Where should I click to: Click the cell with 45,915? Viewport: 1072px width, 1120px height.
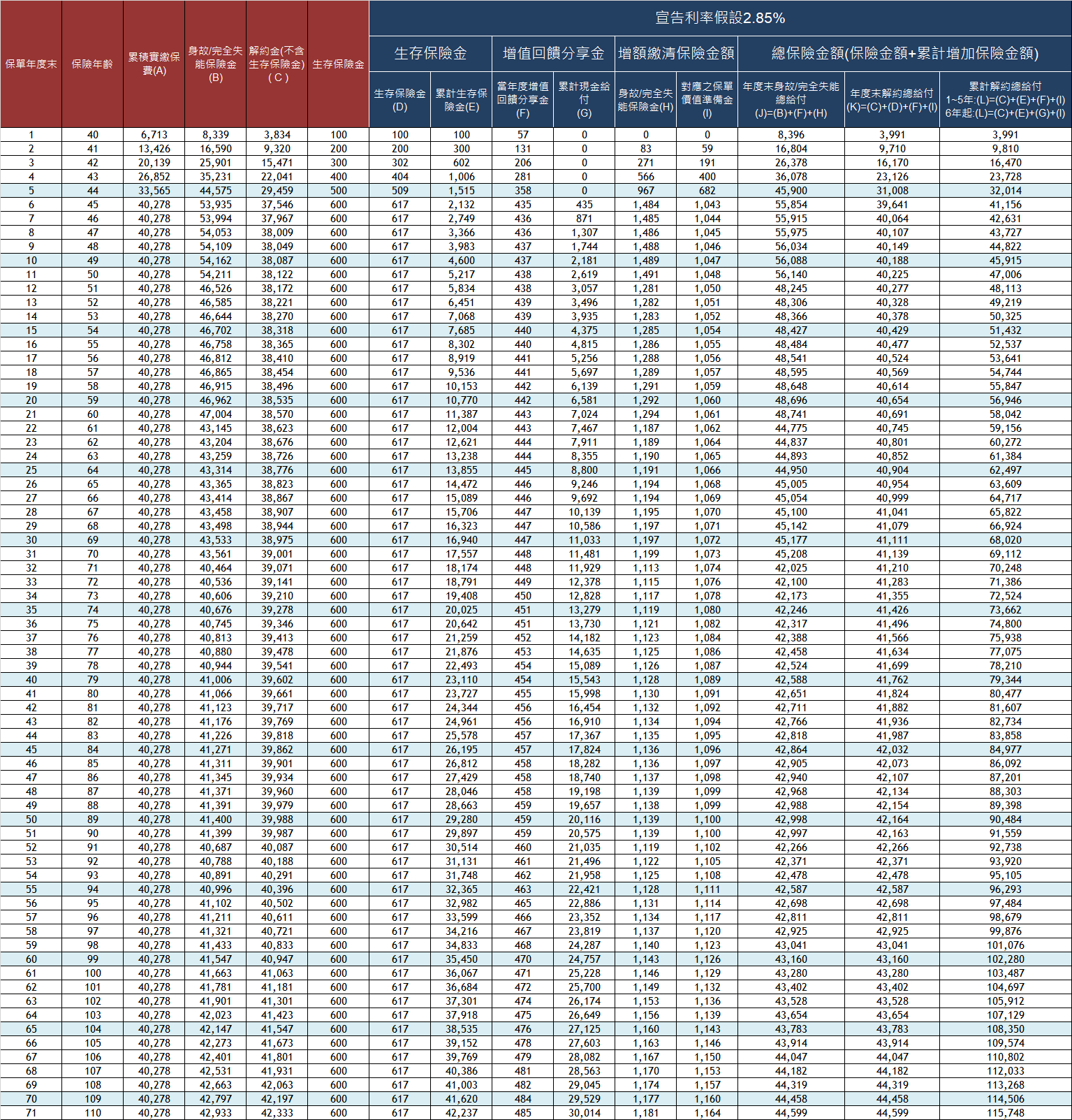click(x=1005, y=261)
